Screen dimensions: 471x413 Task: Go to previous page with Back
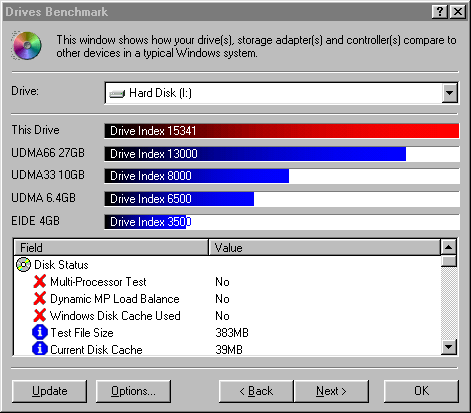pyautogui.click(x=256, y=391)
